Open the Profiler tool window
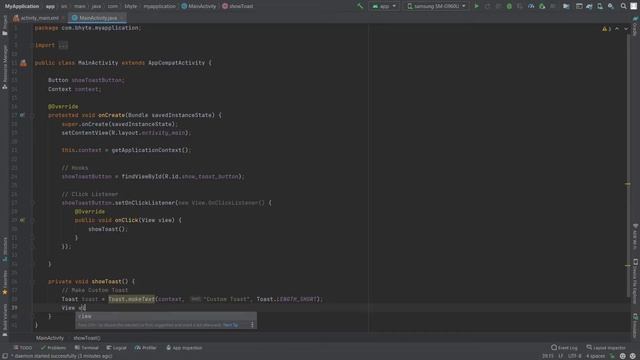 146,348
